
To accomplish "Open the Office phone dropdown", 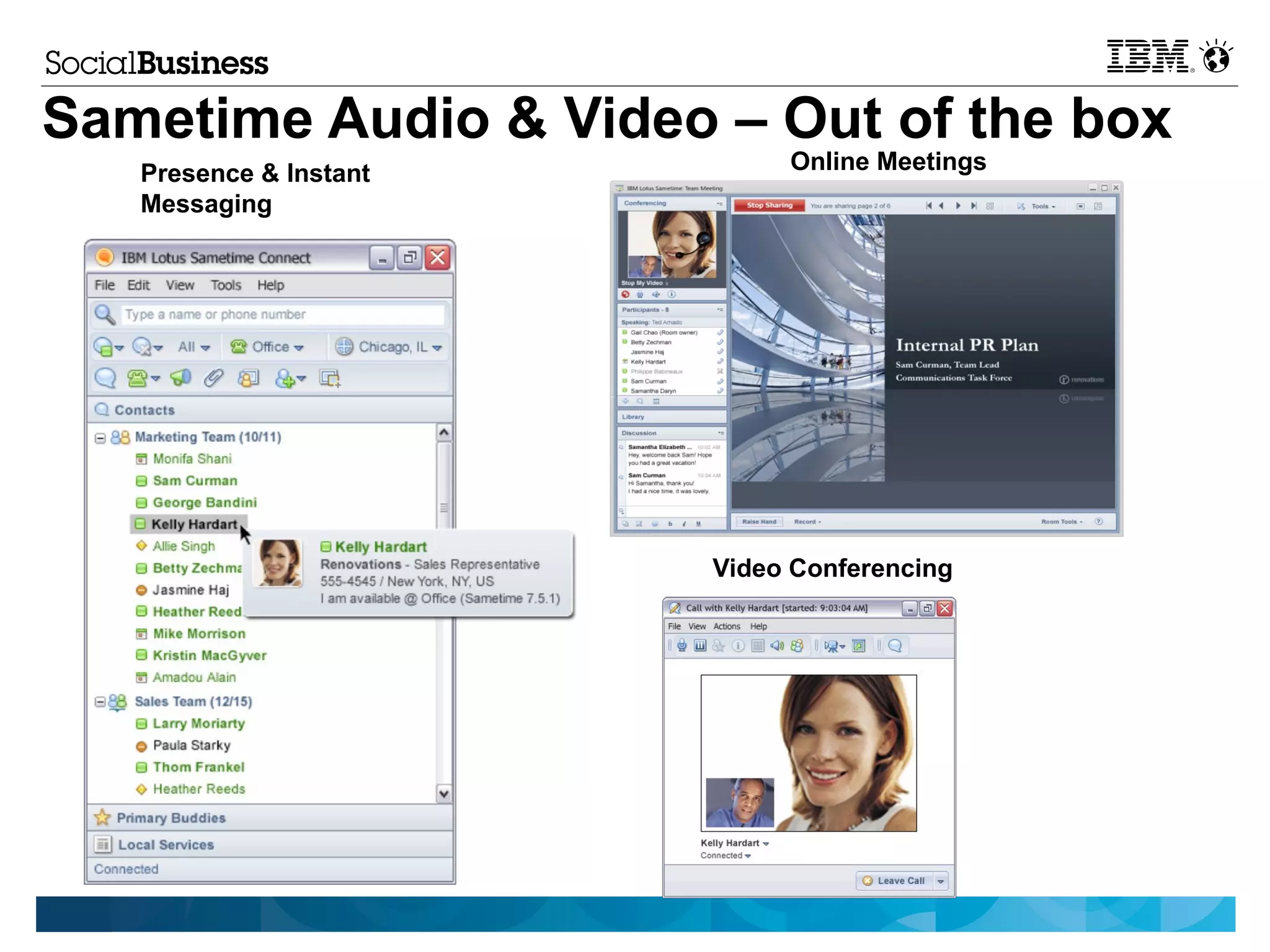I will [x=267, y=347].
